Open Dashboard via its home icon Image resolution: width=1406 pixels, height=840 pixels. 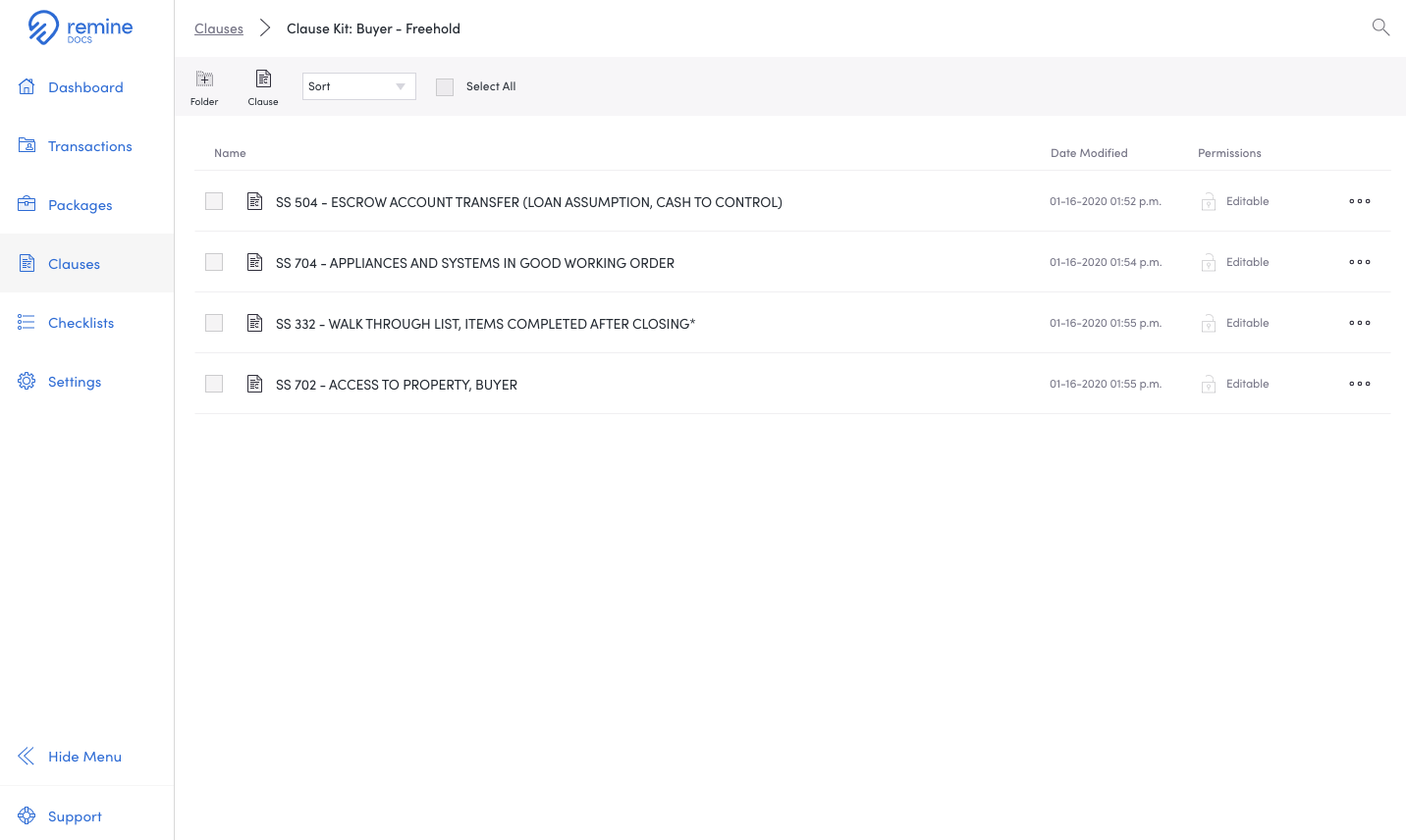27,86
